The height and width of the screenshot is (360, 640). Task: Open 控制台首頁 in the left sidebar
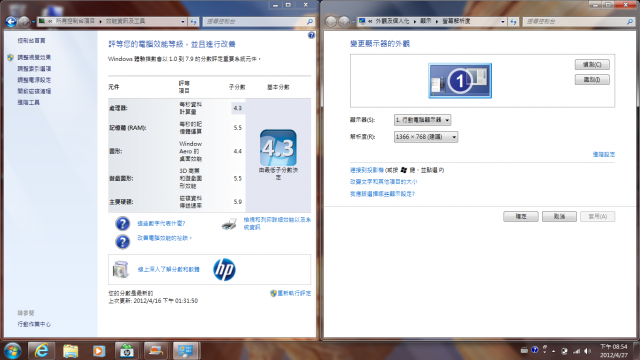31,40
